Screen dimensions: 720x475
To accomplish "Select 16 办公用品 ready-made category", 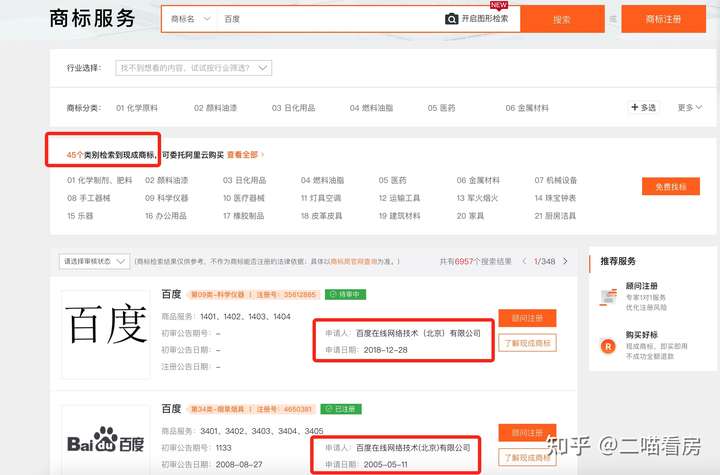I will pyautogui.click(x=166, y=216).
